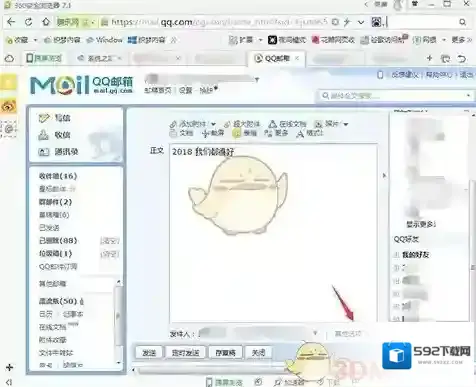Viewport: 476px width, 387px height.
Task: Open the 垃圾箱(1) spam folder
Action: click(55, 254)
